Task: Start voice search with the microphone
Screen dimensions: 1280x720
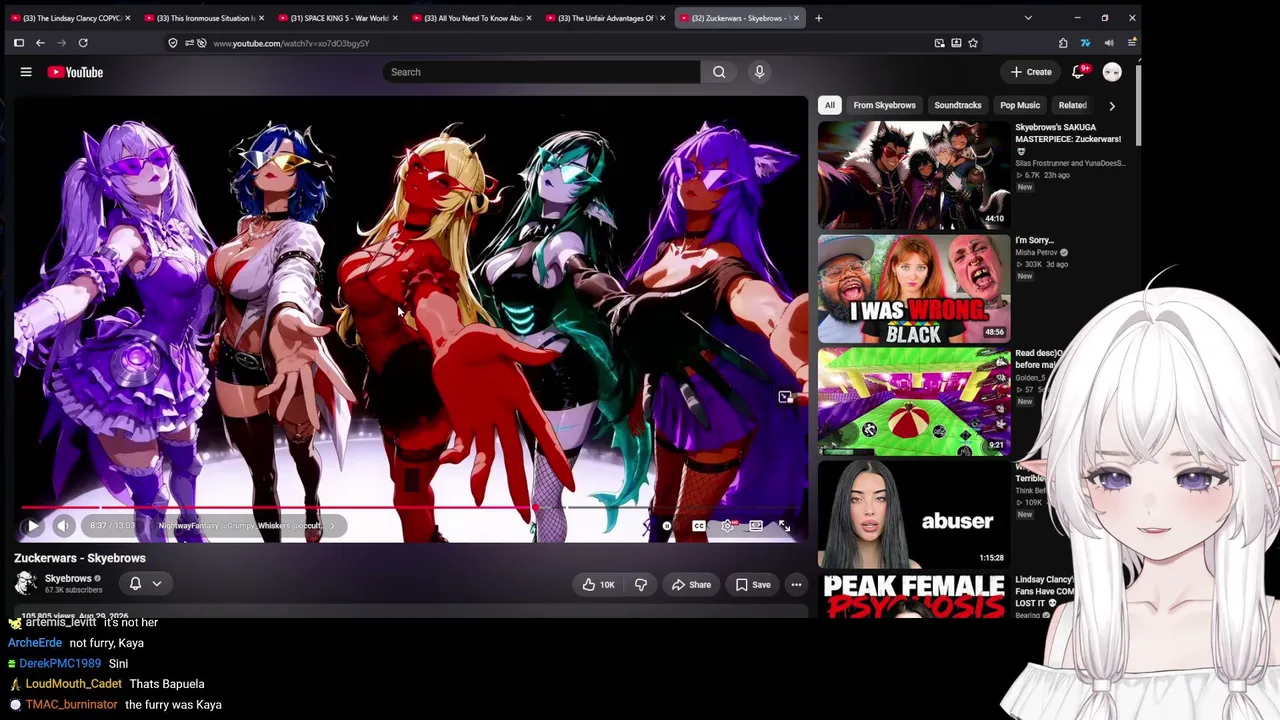Action: [759, 72]
